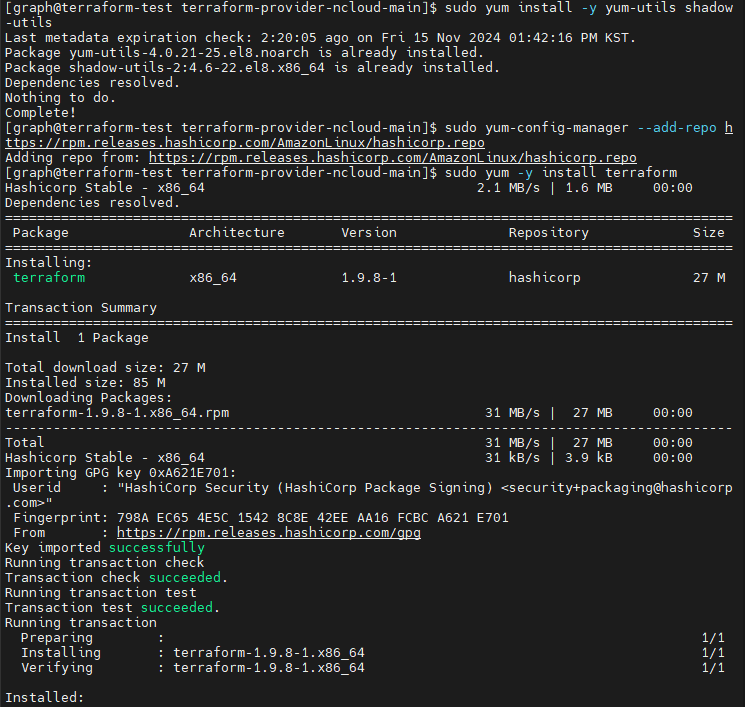Click the 'Transaction Summary' heading

(81, 308)
